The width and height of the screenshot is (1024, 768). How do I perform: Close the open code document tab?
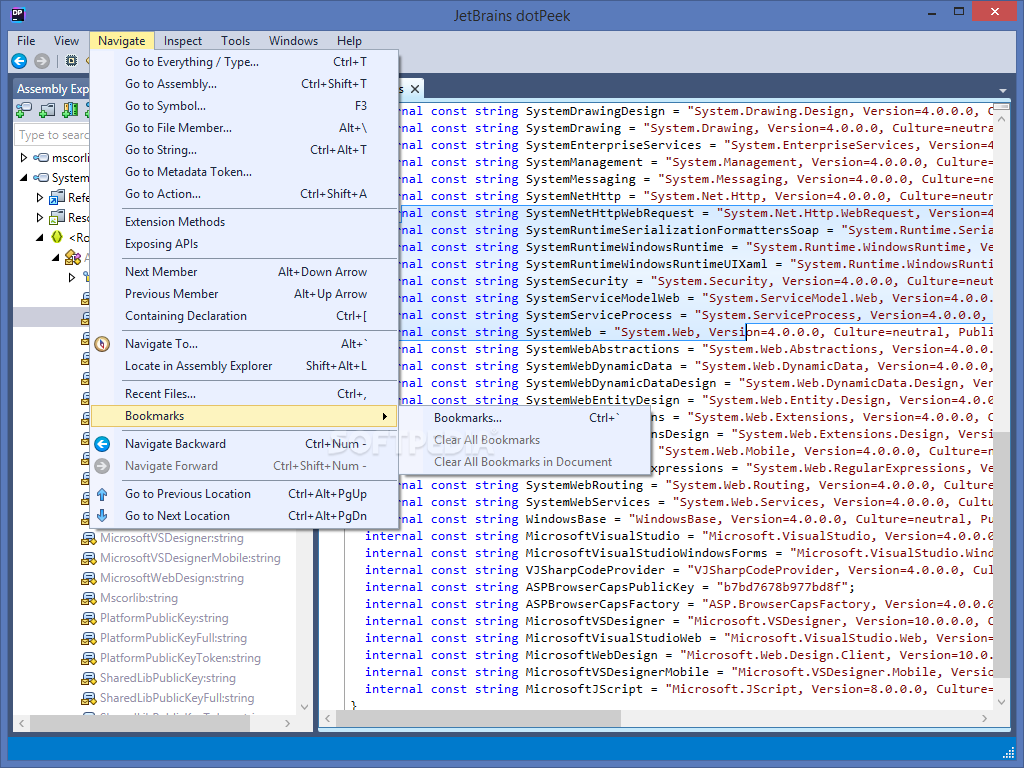415,88
